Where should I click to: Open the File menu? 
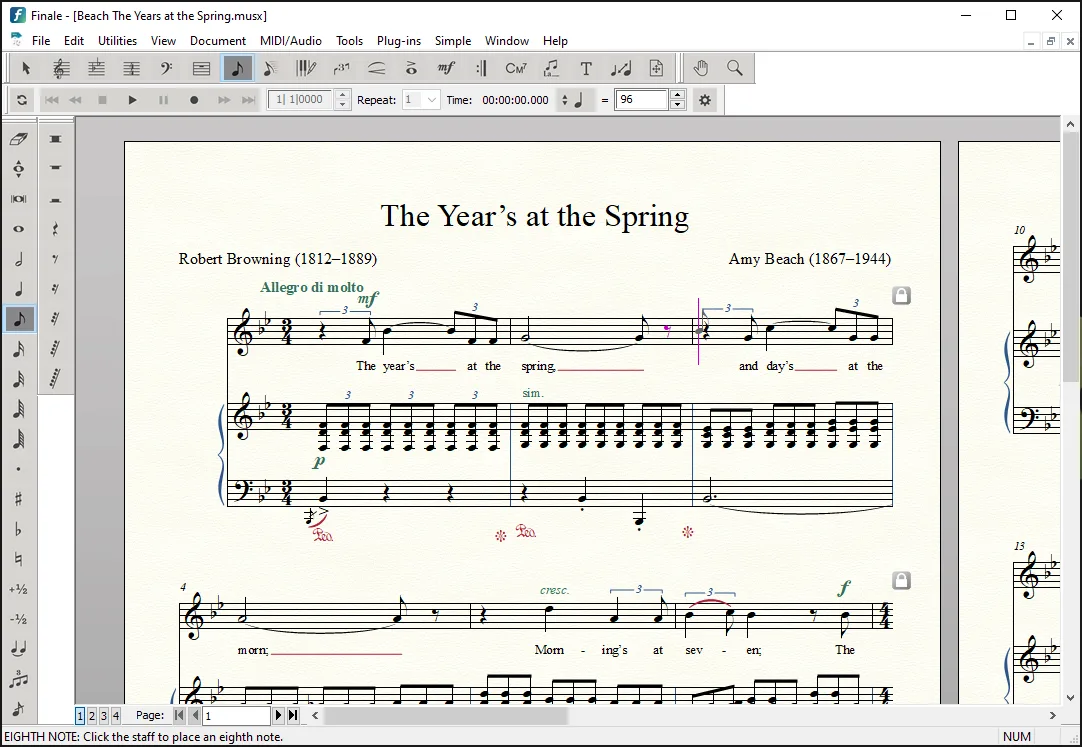point(41,41)
